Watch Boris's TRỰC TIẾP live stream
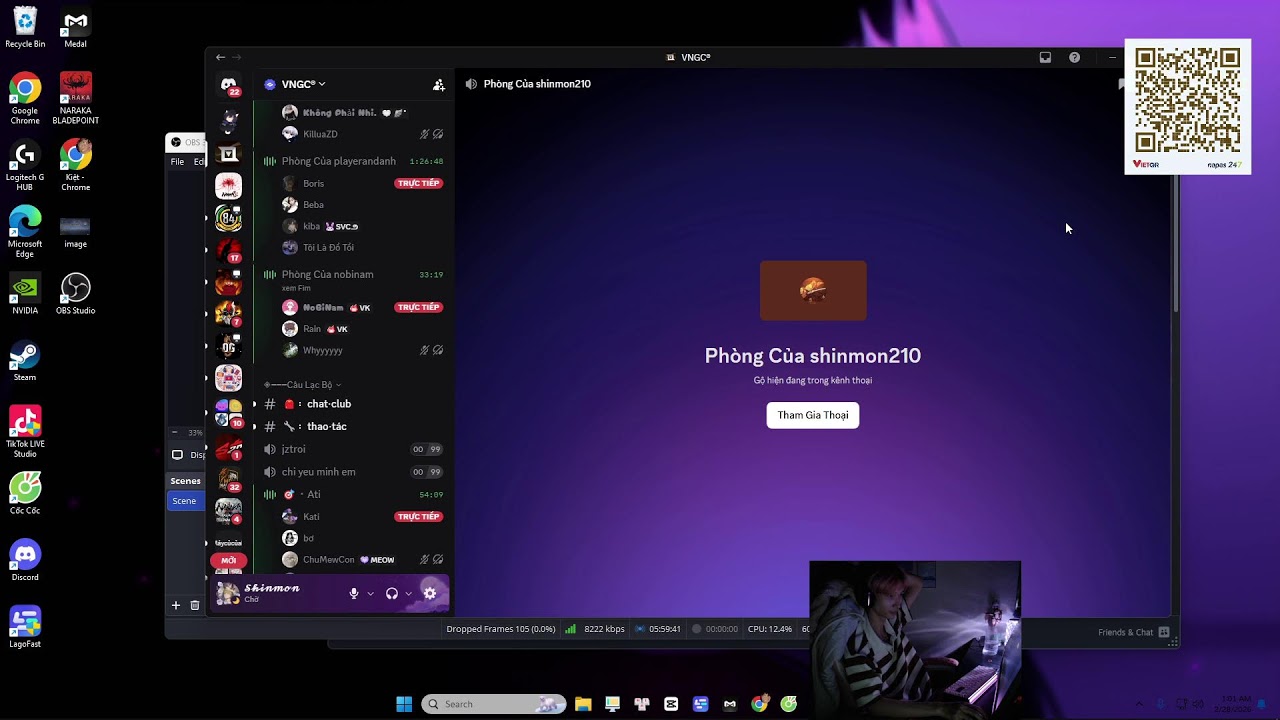Image resolution: width=1280 pixels, height=720 pixels. tap(418, 184)
